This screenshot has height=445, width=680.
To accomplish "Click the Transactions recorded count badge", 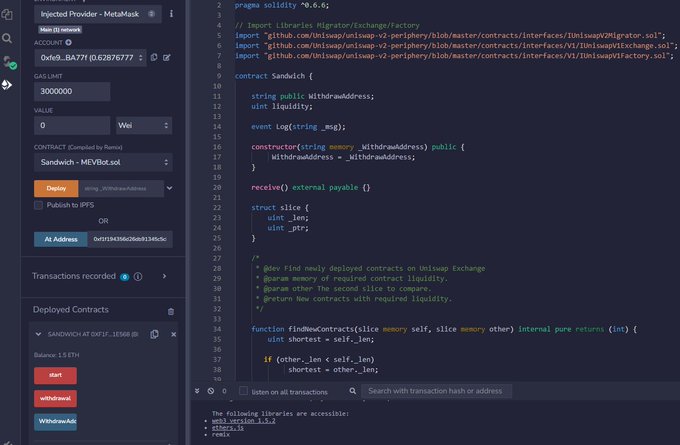I will [x=124, y=277].
